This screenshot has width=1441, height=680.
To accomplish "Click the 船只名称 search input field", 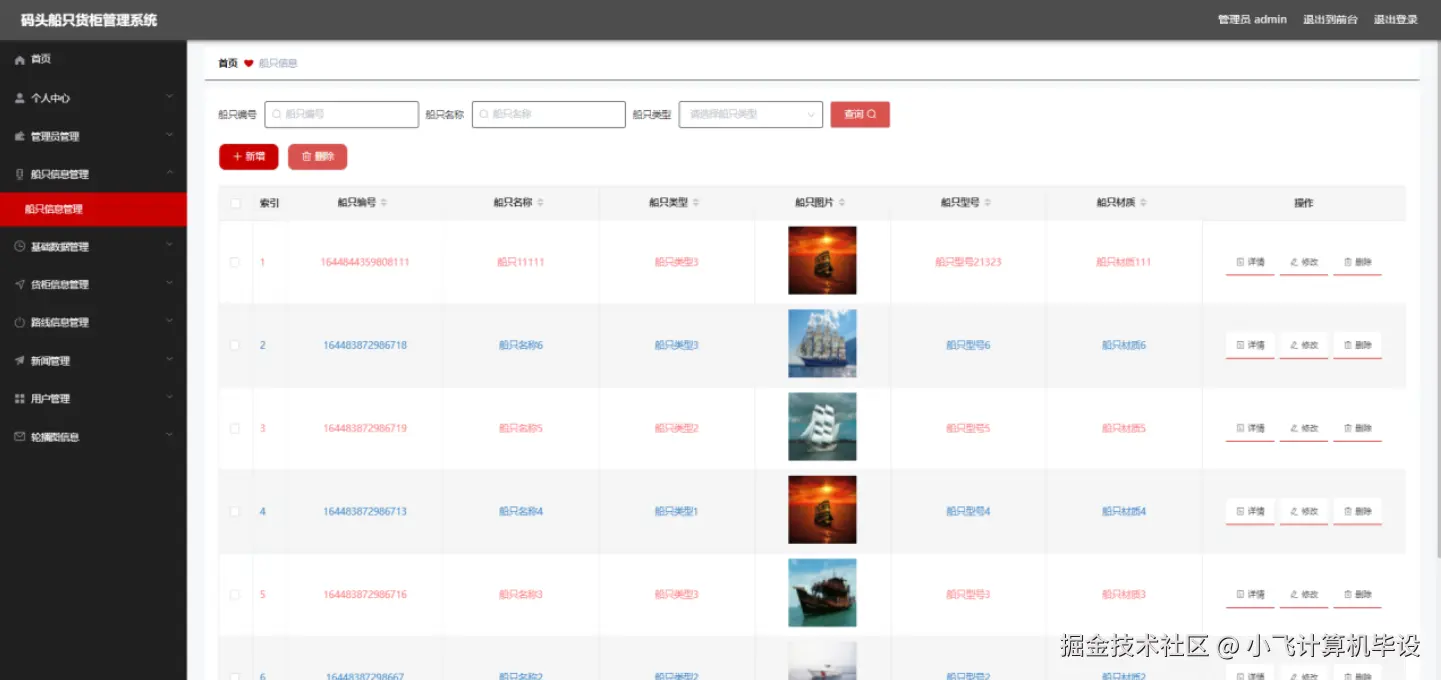I will click(x=549, y=115).
